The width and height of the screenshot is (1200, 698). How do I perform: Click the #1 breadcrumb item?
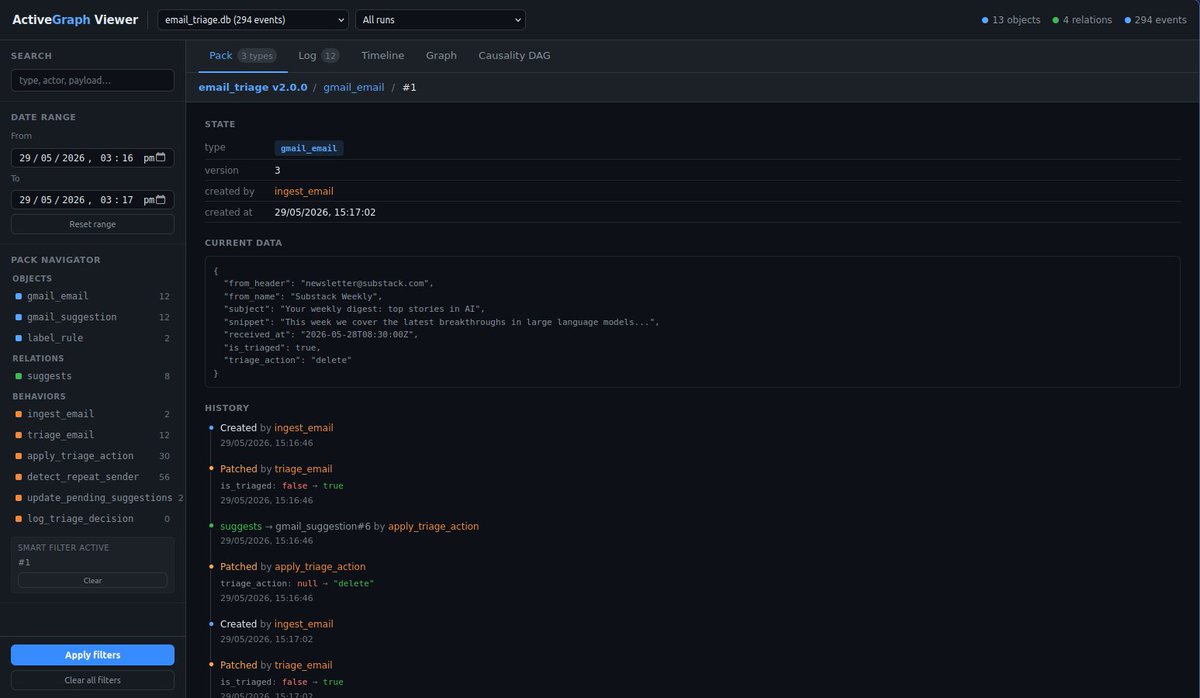409,87
